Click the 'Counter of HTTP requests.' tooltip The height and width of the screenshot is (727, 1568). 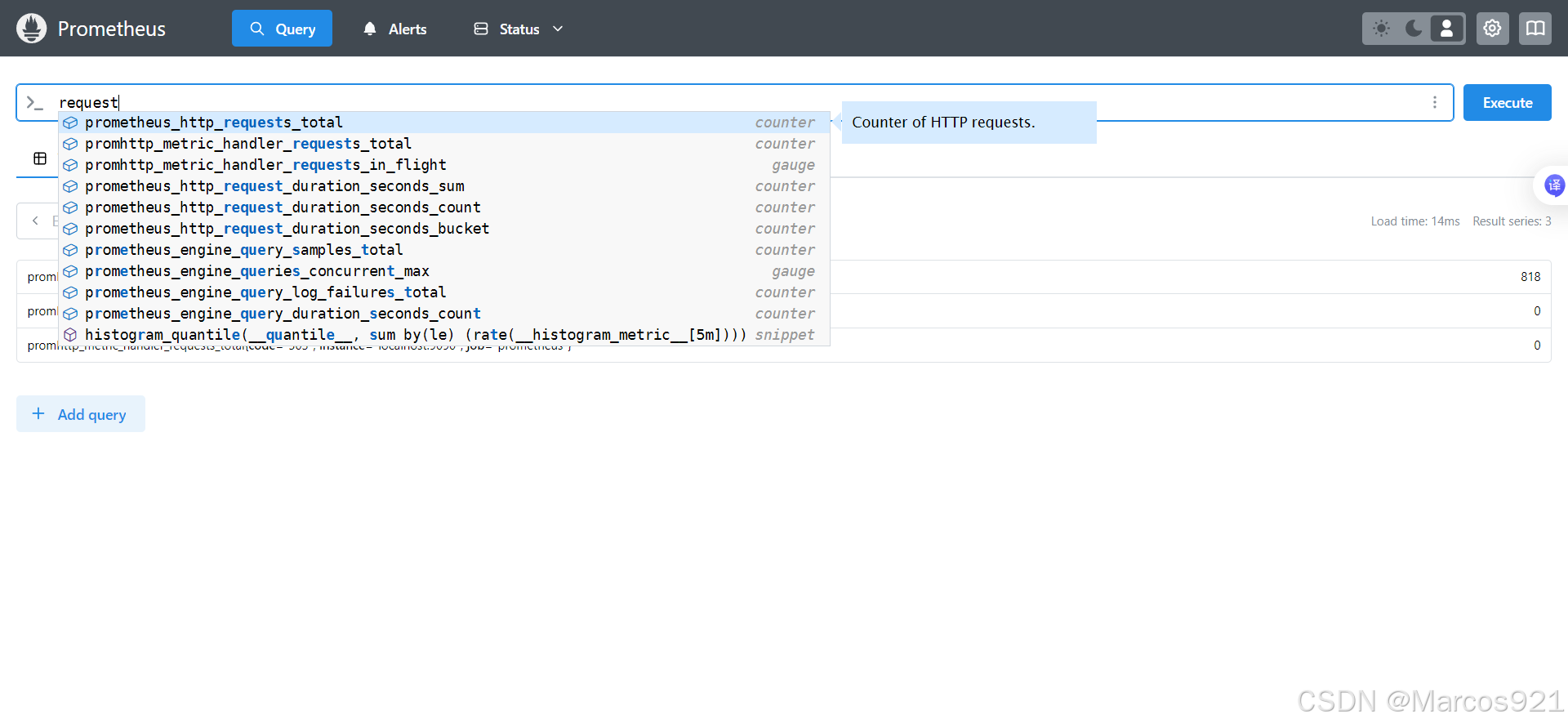click(969, 123)
